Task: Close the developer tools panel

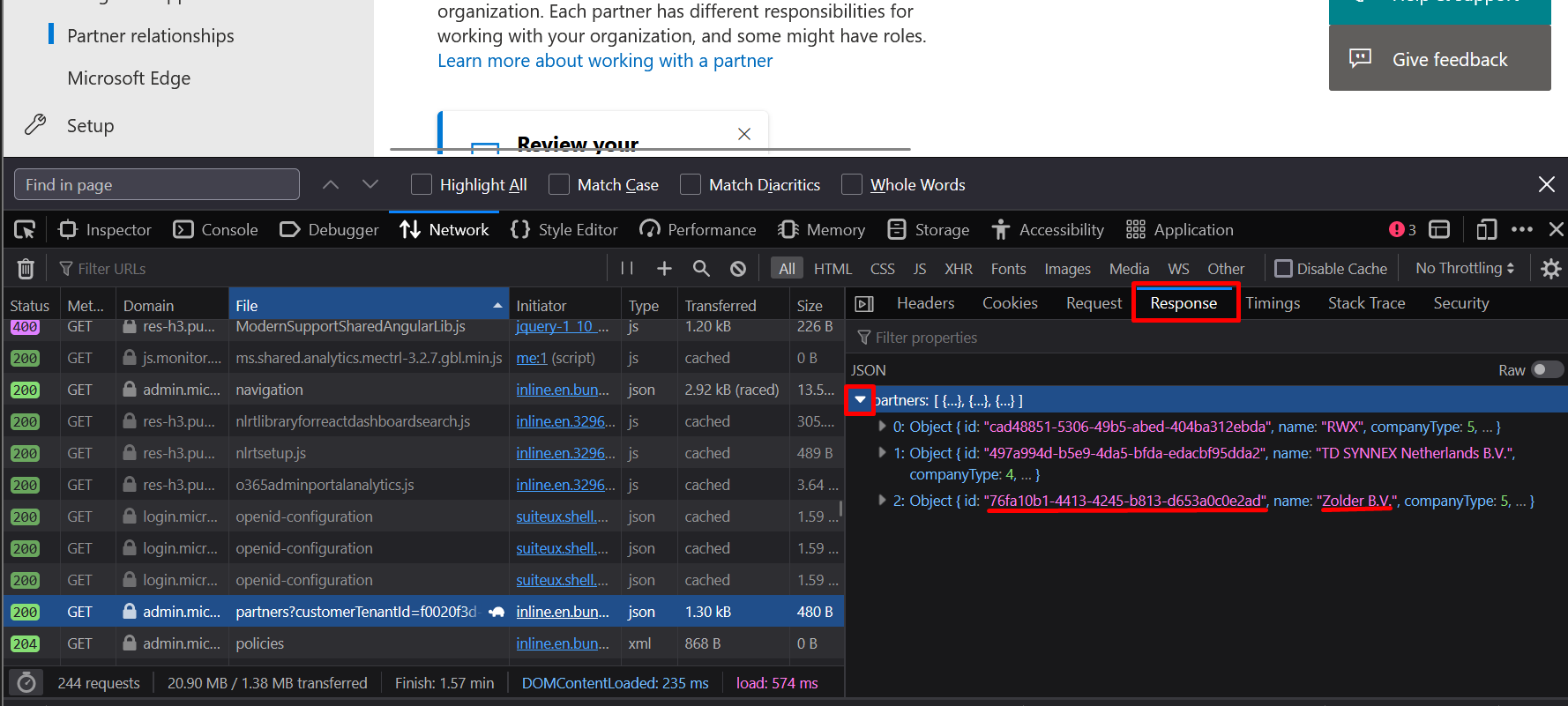Action: tap(1557, 230)
